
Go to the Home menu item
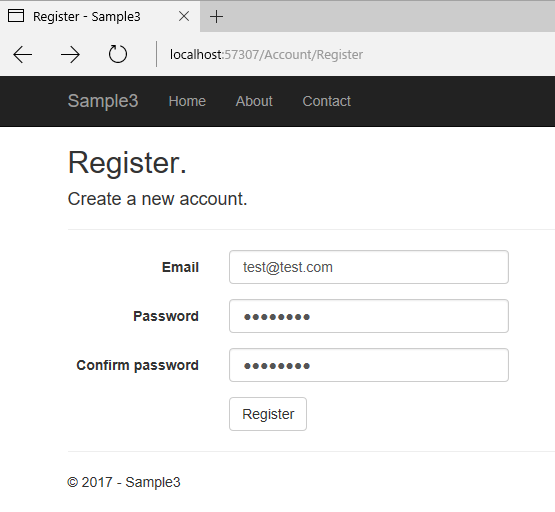(x=187, y=101)
